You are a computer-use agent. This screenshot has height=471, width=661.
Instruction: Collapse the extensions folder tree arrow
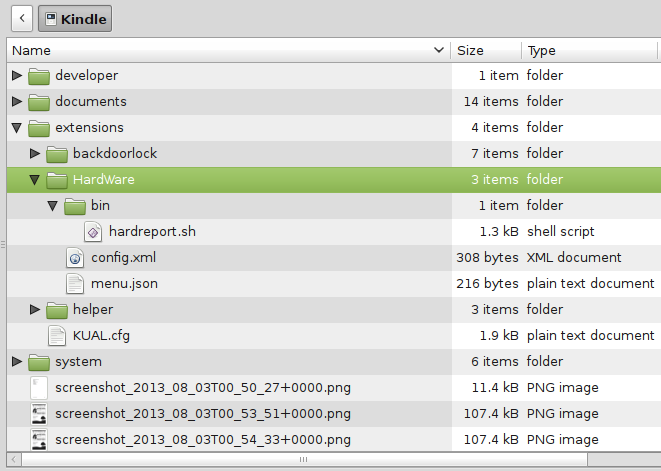[16, 128]
